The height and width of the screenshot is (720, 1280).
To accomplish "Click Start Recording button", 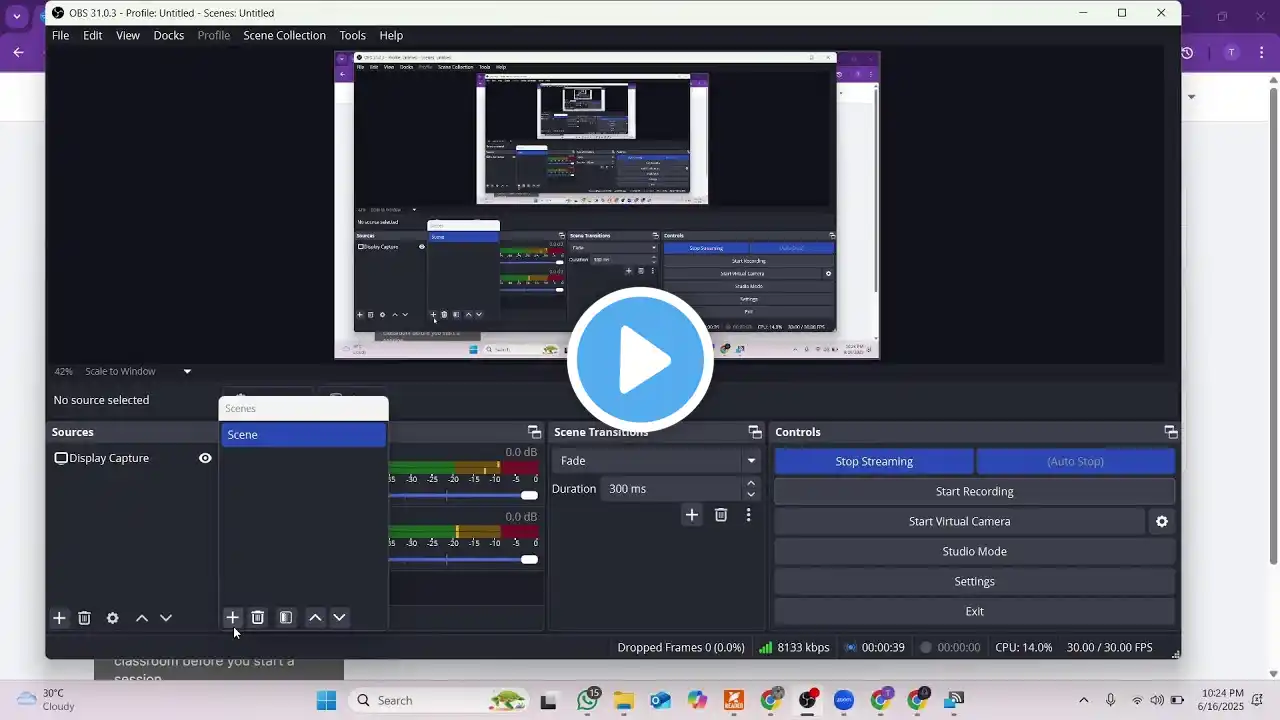I will pos(975,491).
